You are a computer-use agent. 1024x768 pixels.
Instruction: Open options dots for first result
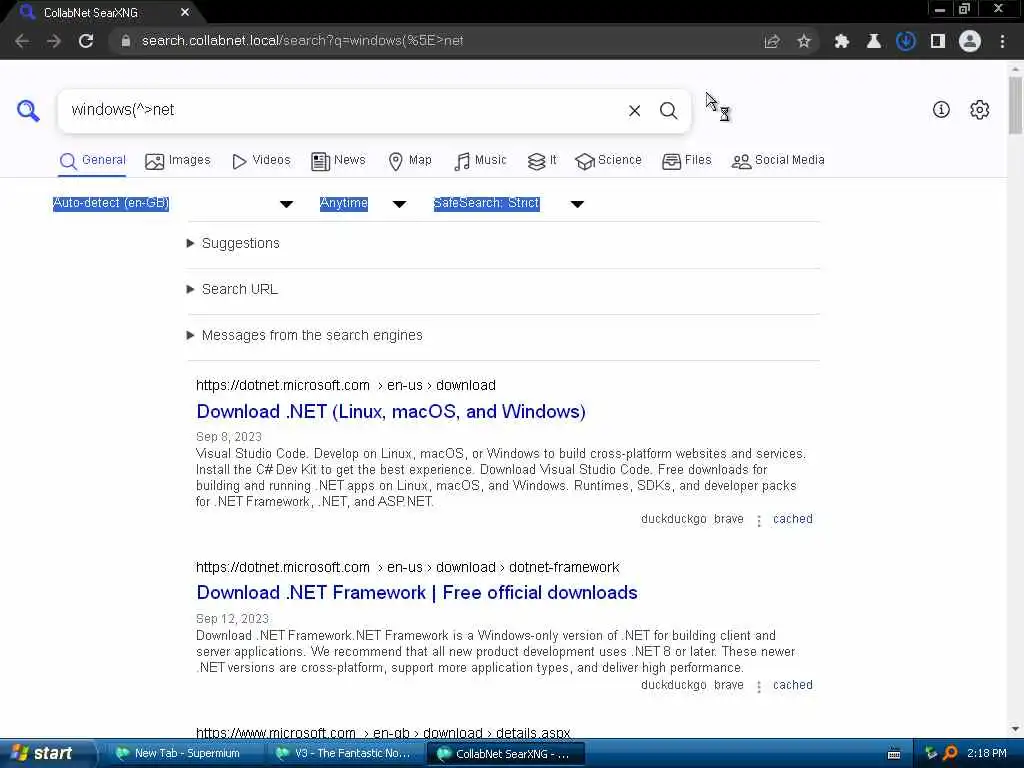pos(758,520)
